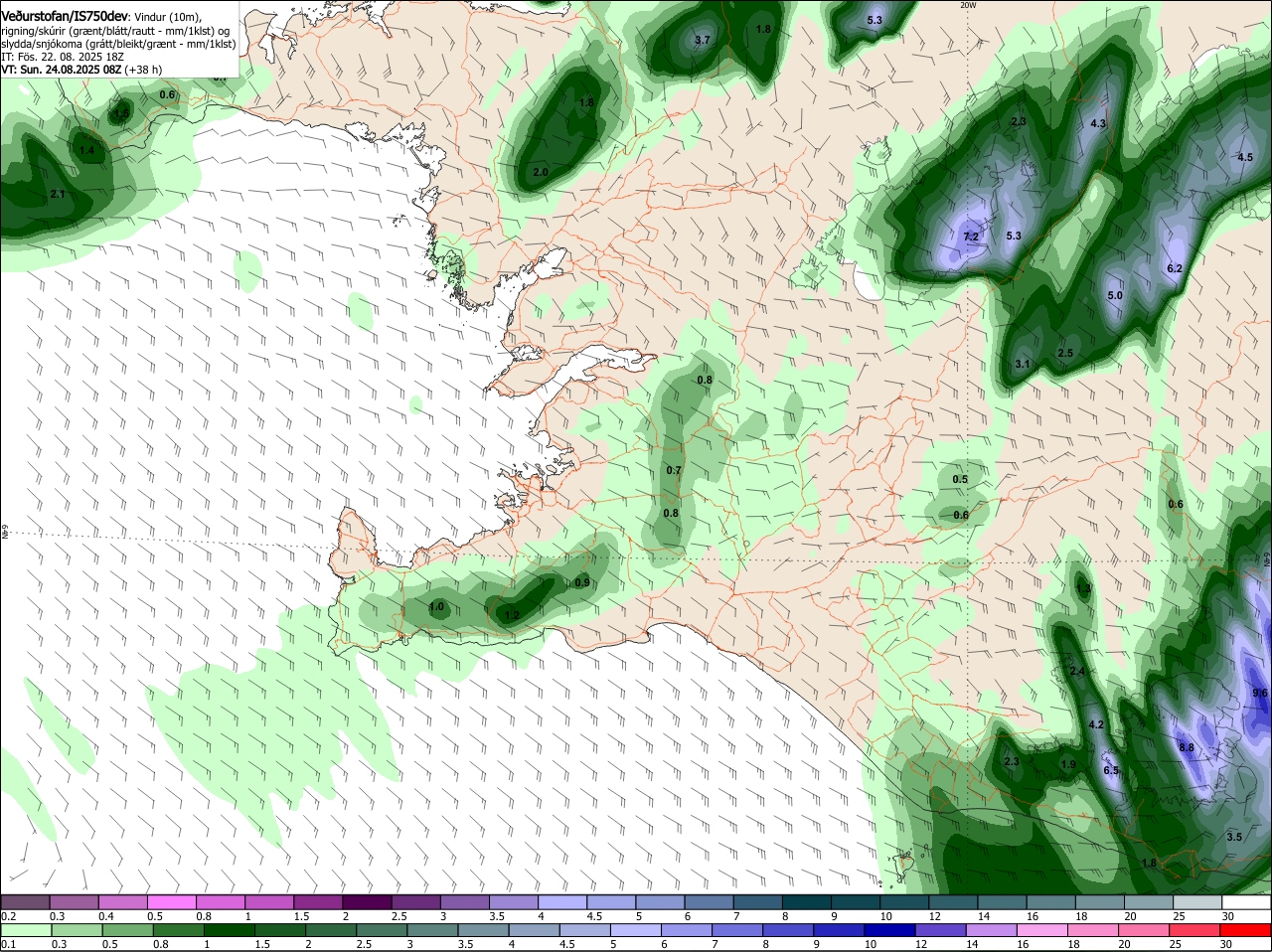Click the 4.3 precipitation value on the map

click(1098, 124)
